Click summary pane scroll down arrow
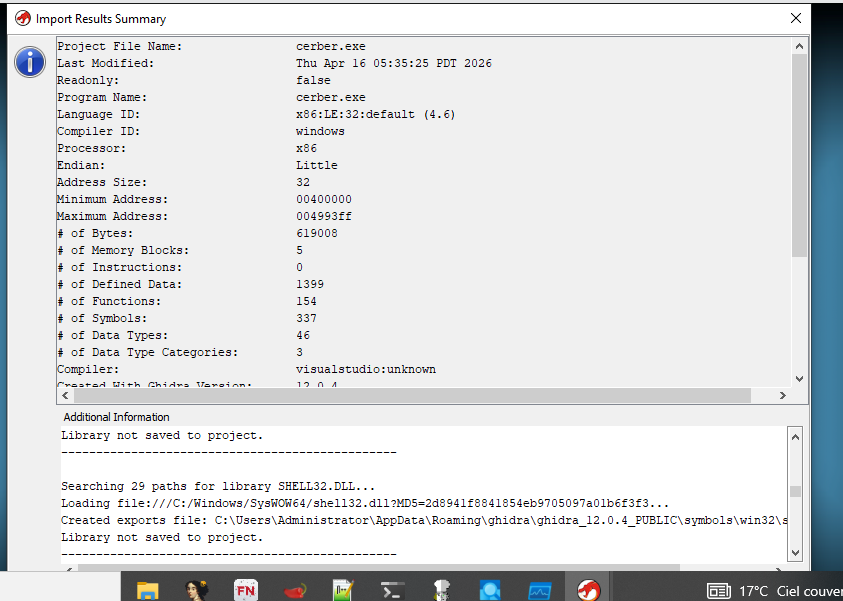 coord(799,378)
